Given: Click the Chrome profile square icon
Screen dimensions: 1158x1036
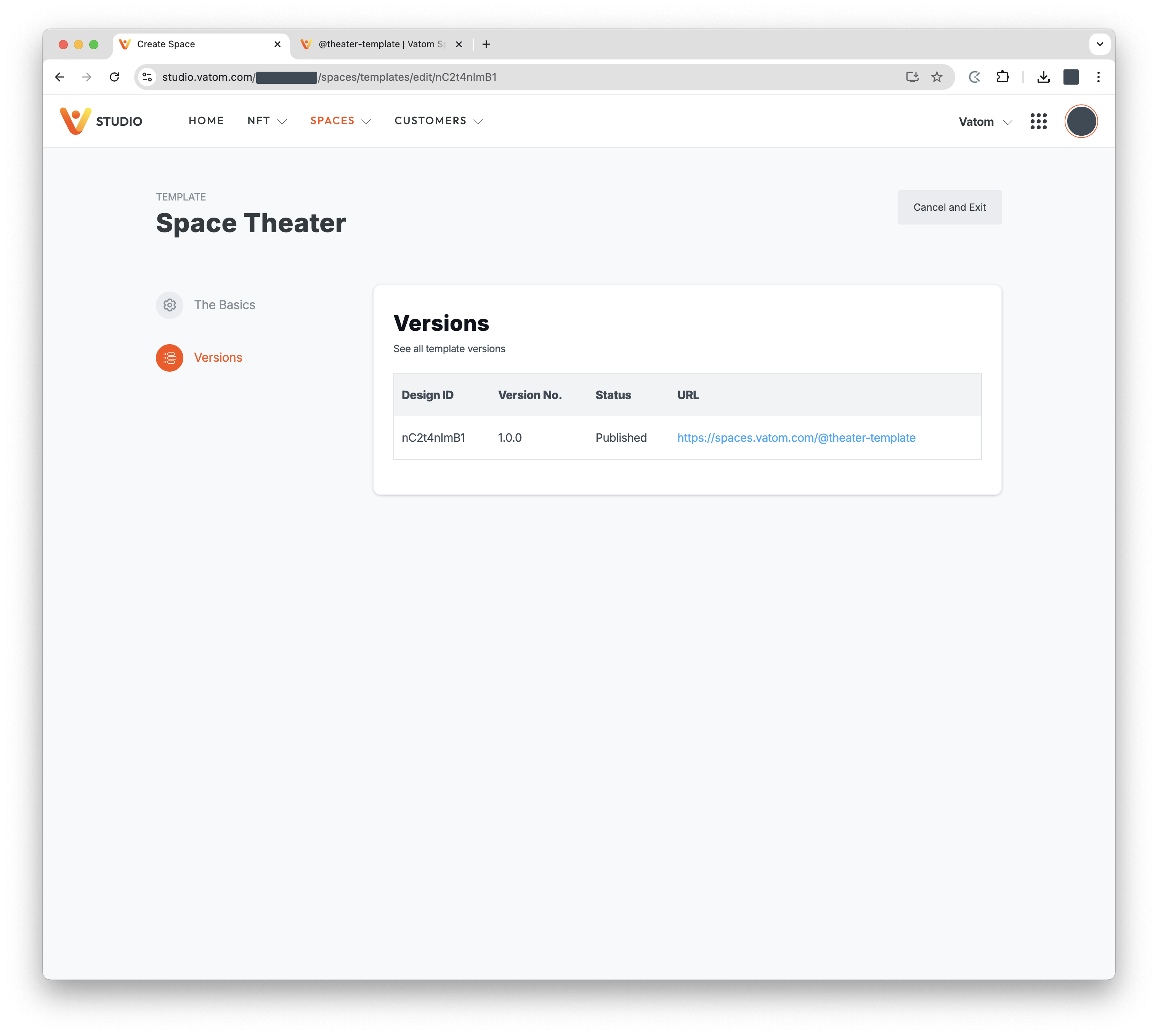Looking at the screenshot, I should point(1070,77).
